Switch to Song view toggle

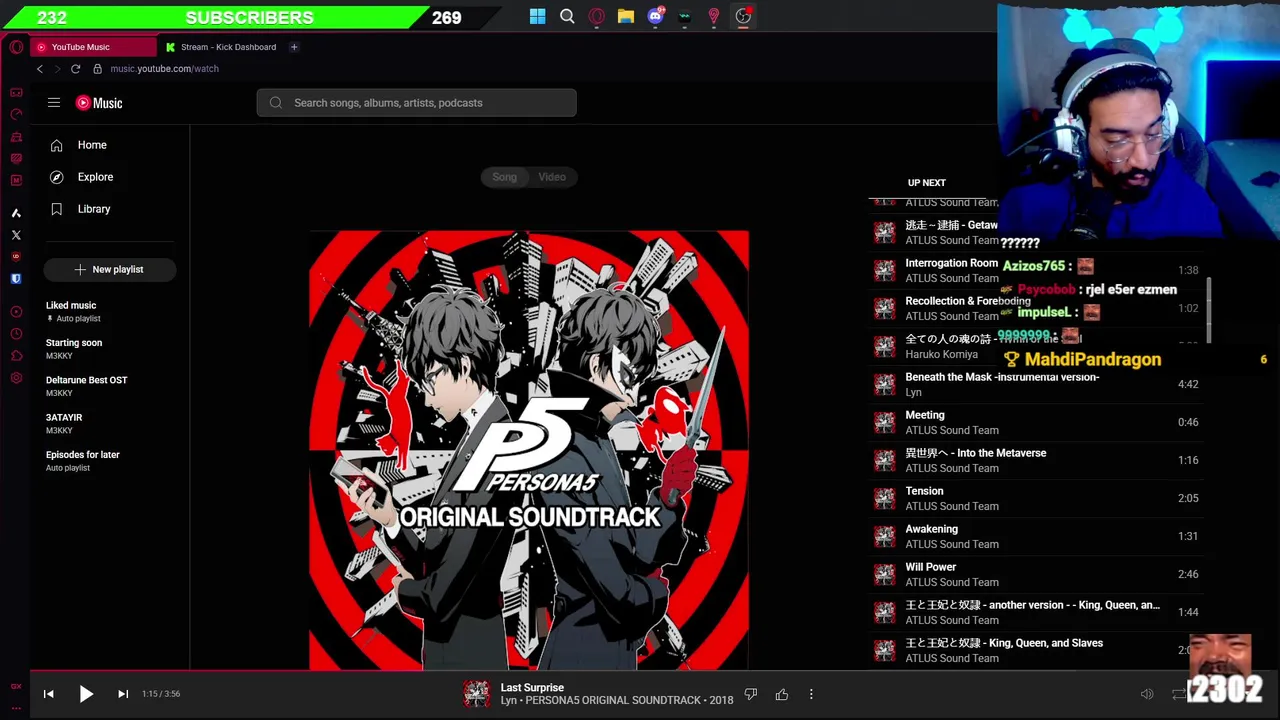click(x=504, y=177)
